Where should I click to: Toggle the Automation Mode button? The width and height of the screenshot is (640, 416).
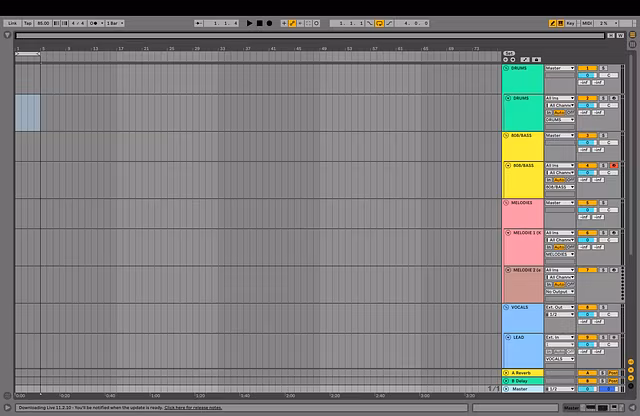[x=525, y=60]
